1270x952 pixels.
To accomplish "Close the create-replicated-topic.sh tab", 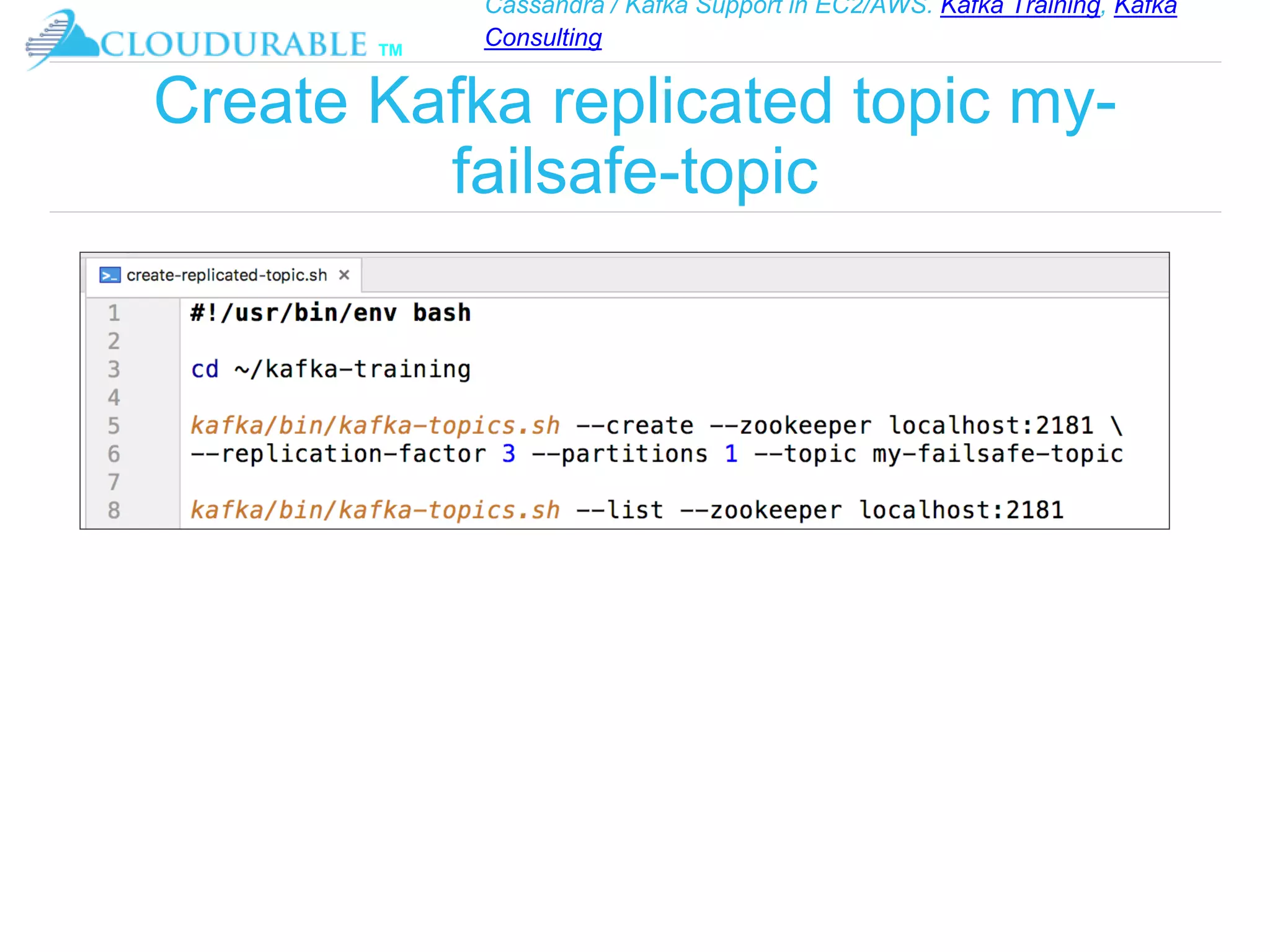I will tap(344, 275).
